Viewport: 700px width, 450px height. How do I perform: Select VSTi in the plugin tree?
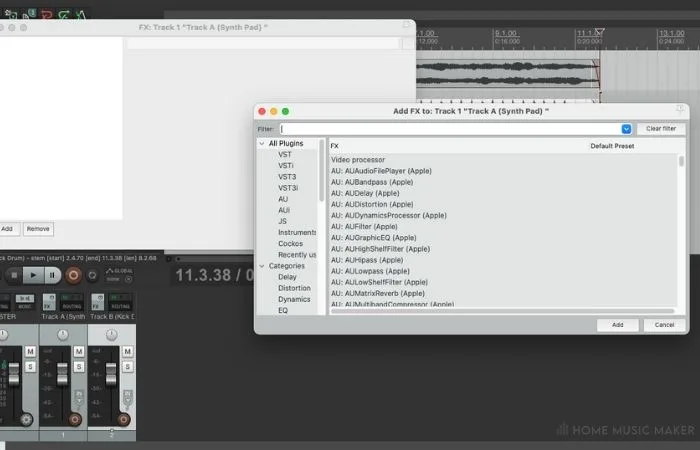286,166
